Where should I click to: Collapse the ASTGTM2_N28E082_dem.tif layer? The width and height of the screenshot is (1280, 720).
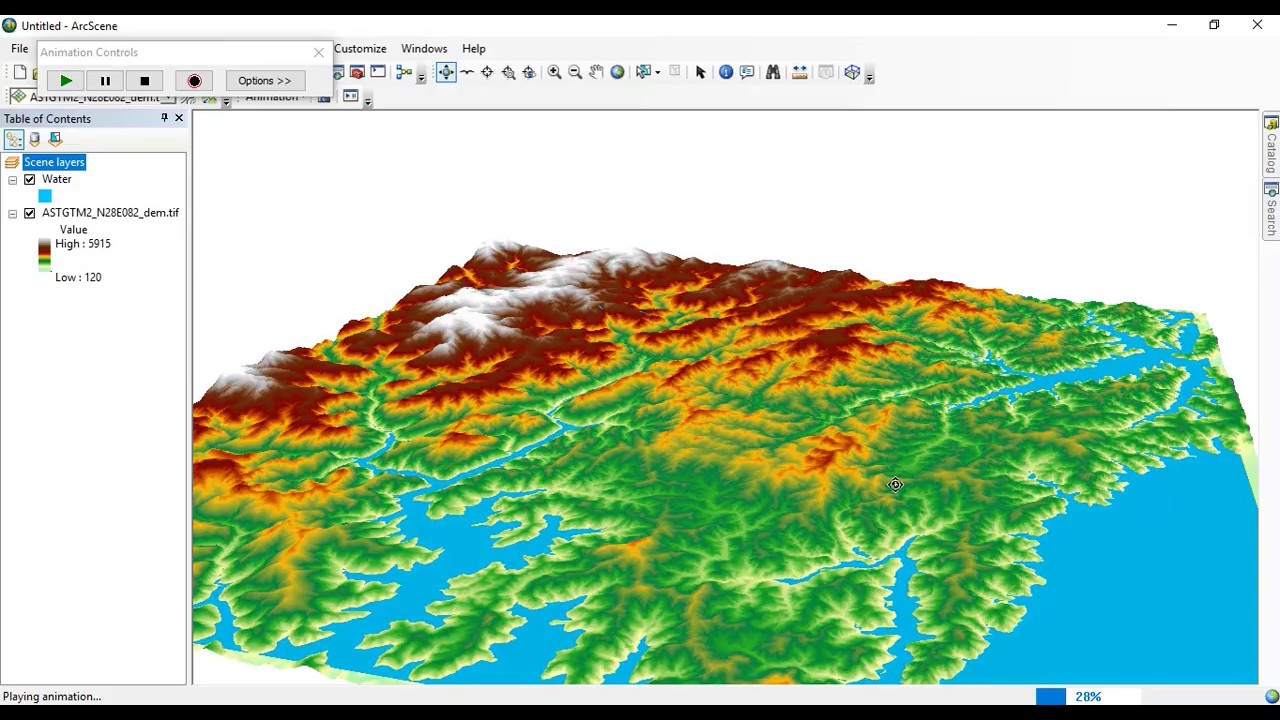click(x=13, y=213)
